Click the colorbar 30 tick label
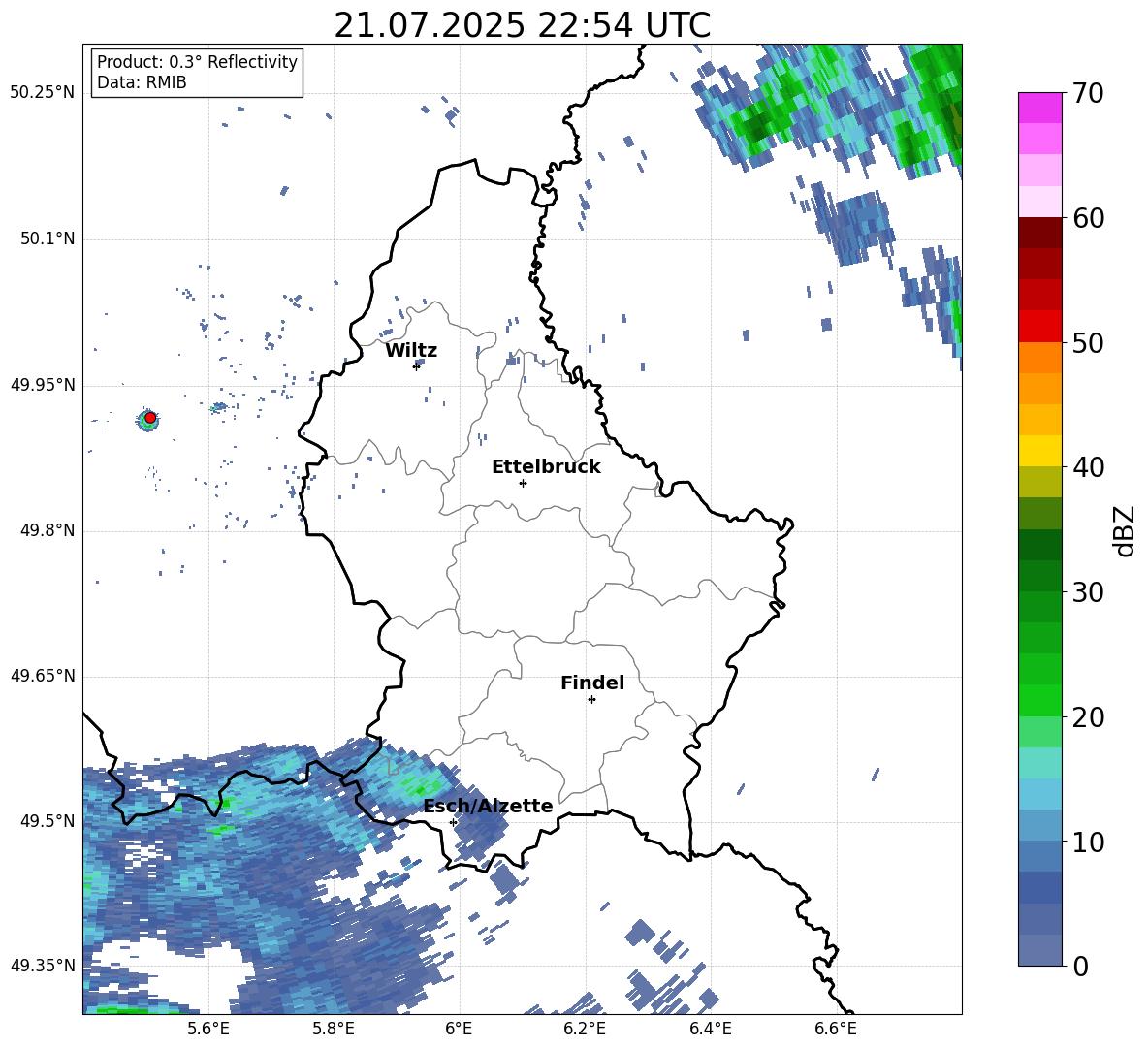 (x=1088, y=591)
